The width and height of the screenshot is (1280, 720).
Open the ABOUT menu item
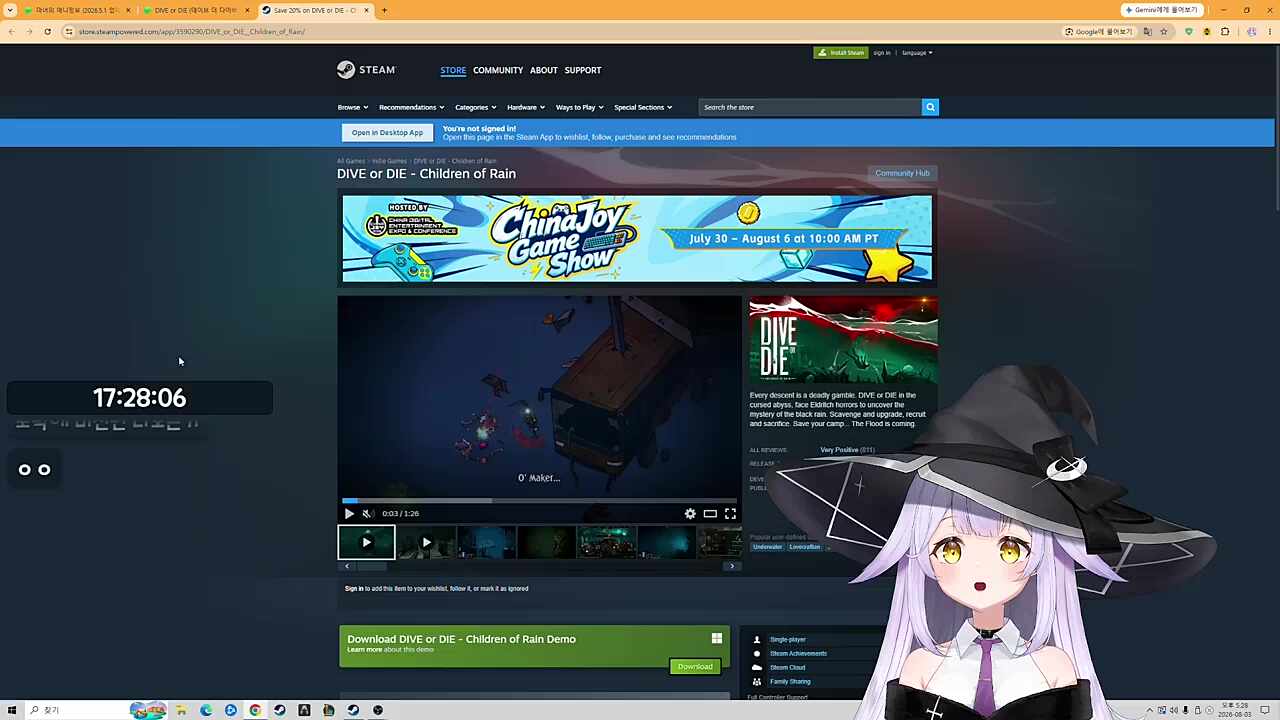[x=544, y=71]
